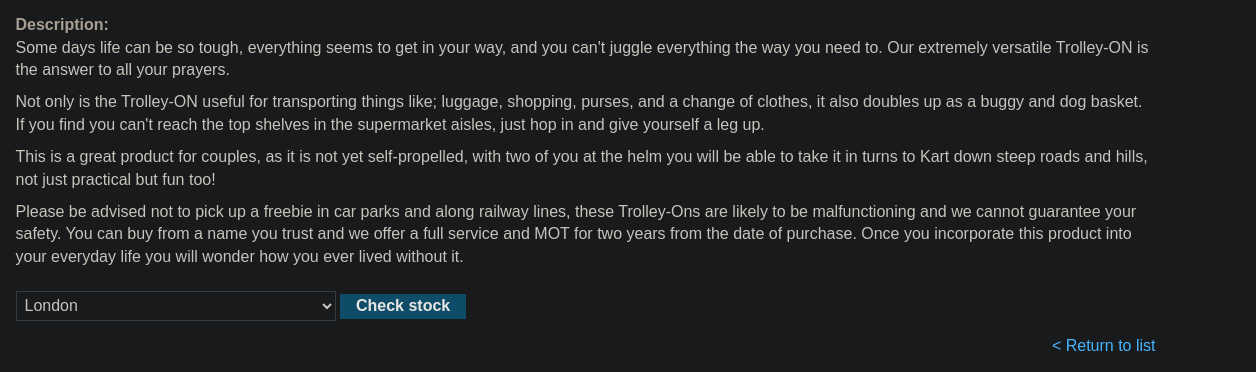1256x372 pixels.
Task: Click the paragraph about couples
Action: (x=581, y=168)
